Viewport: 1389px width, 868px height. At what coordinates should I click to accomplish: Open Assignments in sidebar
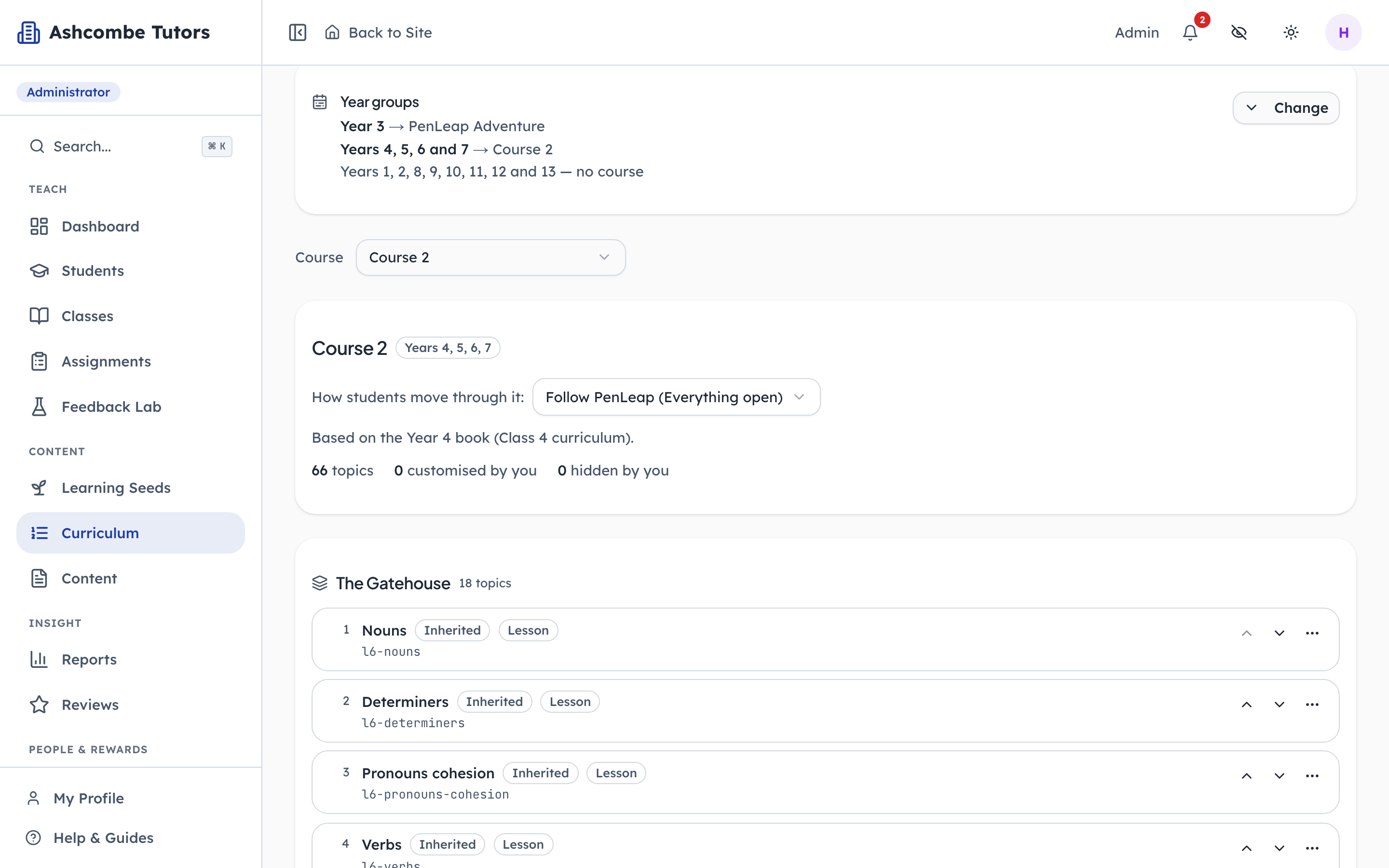coord(131,361)
